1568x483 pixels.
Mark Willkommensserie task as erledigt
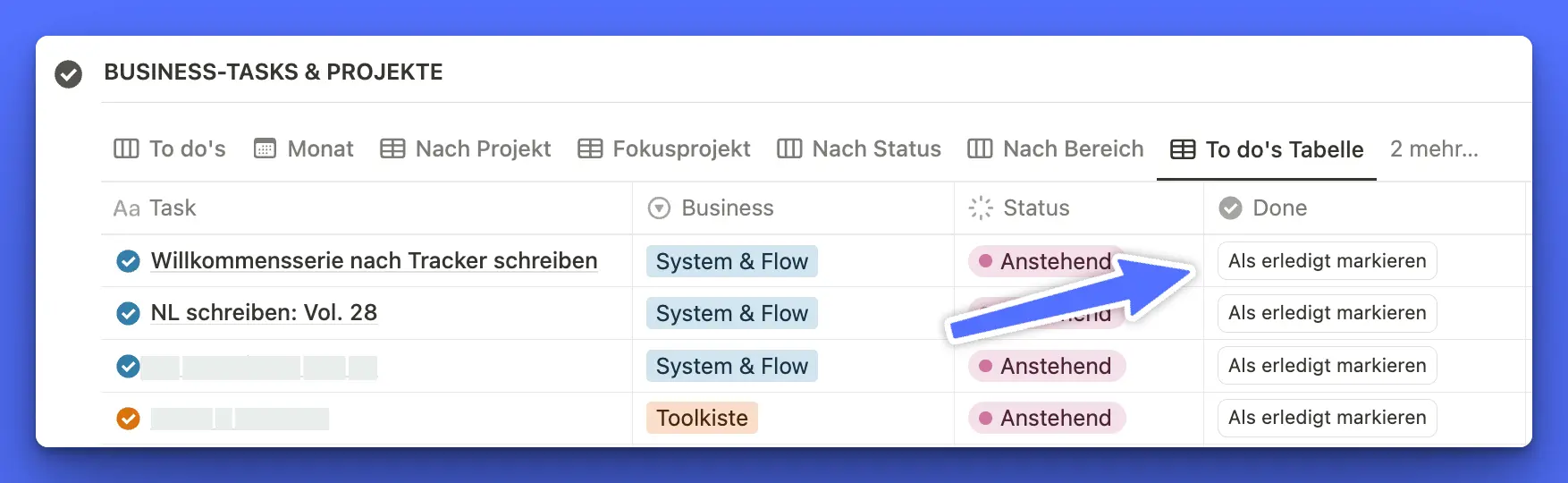pyautogui.click(x=1327, y=261)
